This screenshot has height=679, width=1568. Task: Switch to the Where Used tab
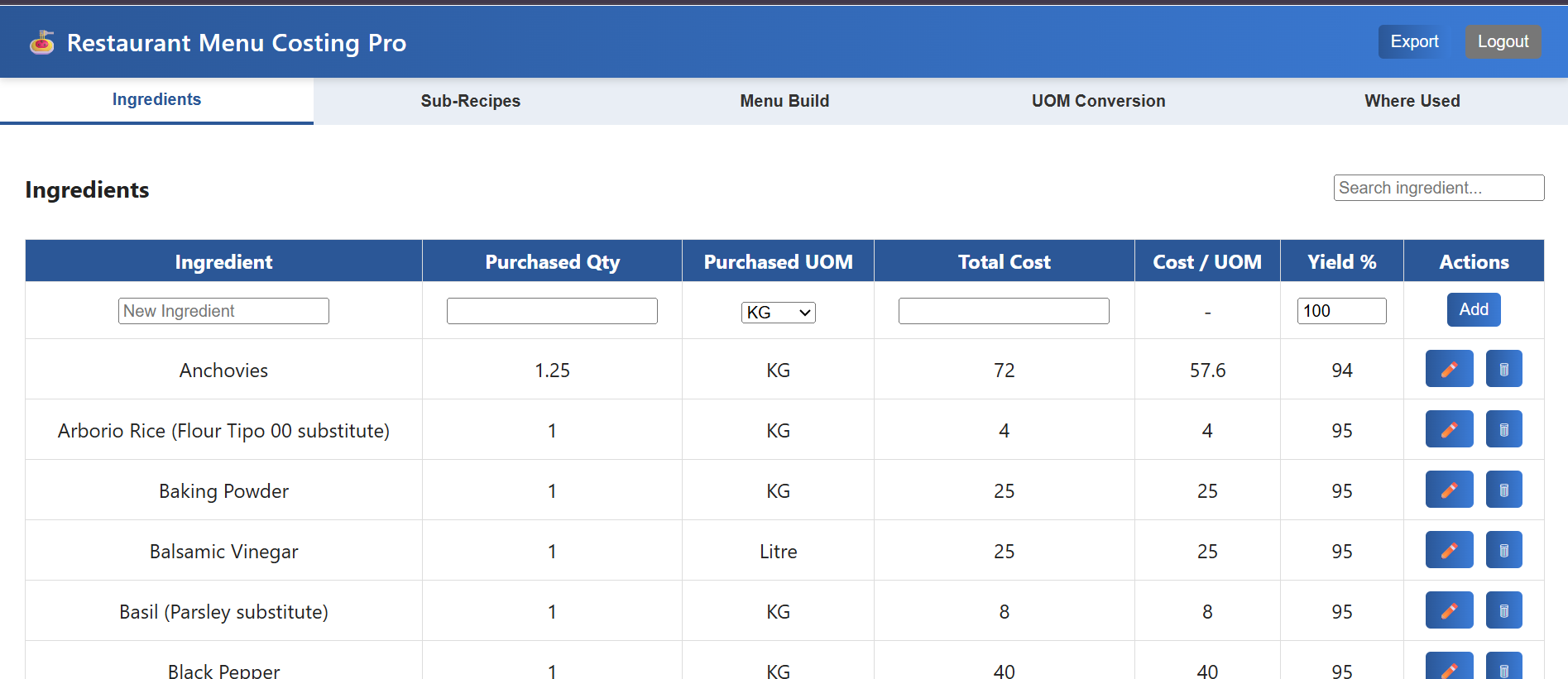click(1412, 101)
